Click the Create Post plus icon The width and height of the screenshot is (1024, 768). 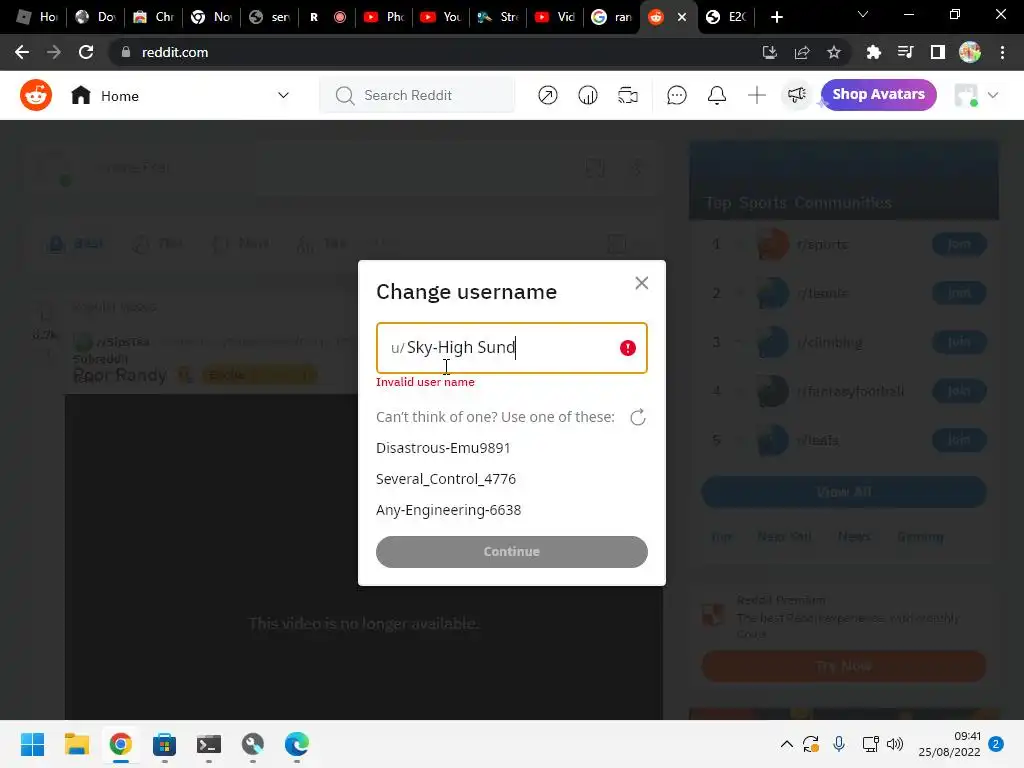[x=756, y=95]
